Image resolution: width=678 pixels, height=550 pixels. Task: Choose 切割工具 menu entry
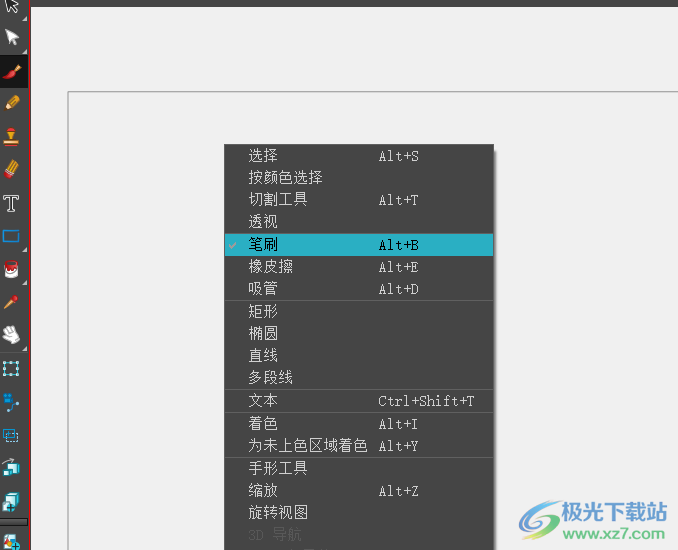[359, 200]
